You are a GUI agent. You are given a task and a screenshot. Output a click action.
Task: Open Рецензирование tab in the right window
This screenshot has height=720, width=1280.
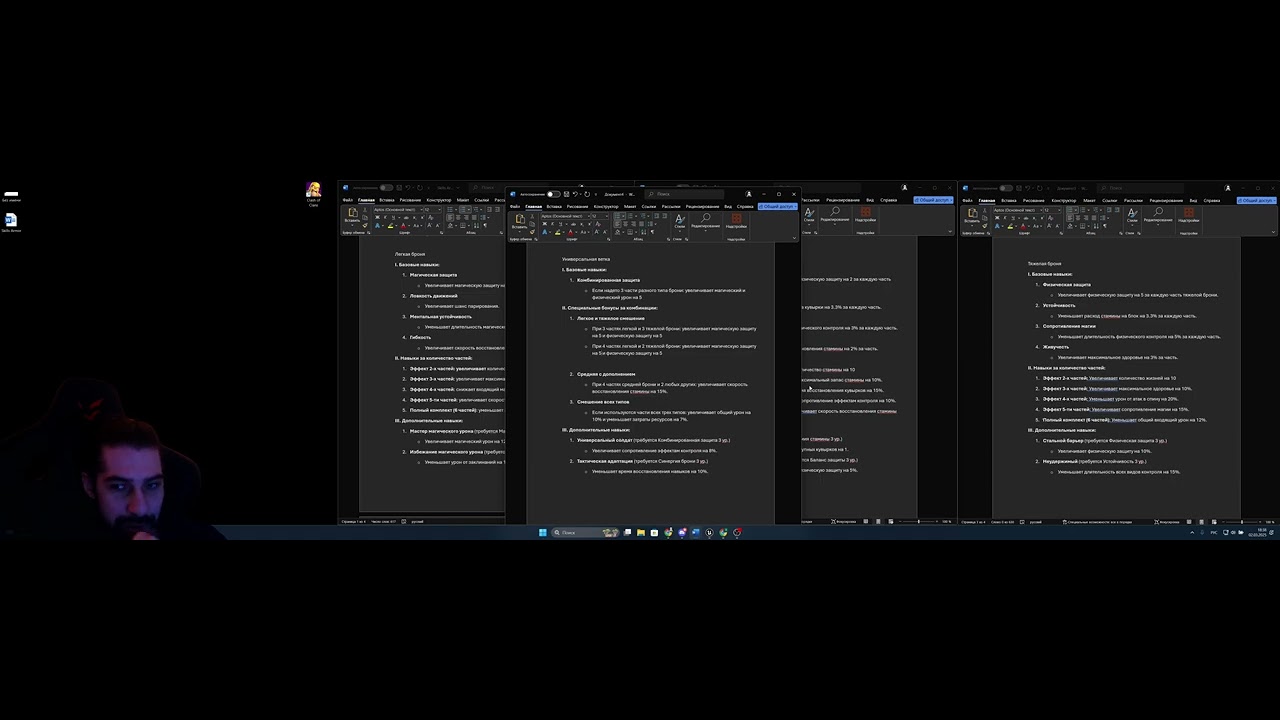[1166, 200]
